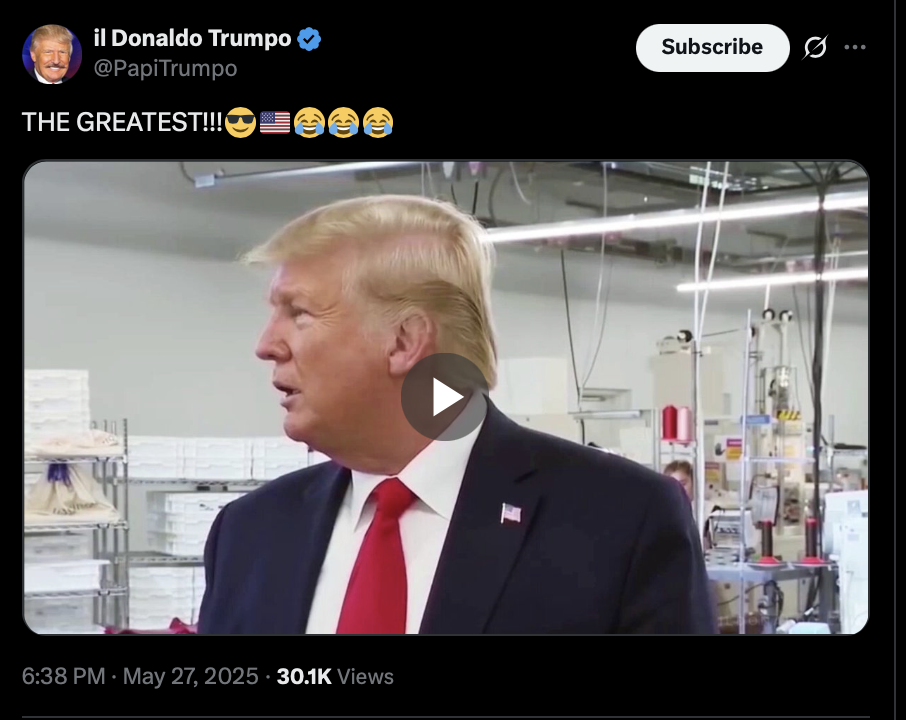Screen dimensions: 906x720
Task: Open il Donaldo Trumpo's profile avatar
Action: click(x=51, y=54)
